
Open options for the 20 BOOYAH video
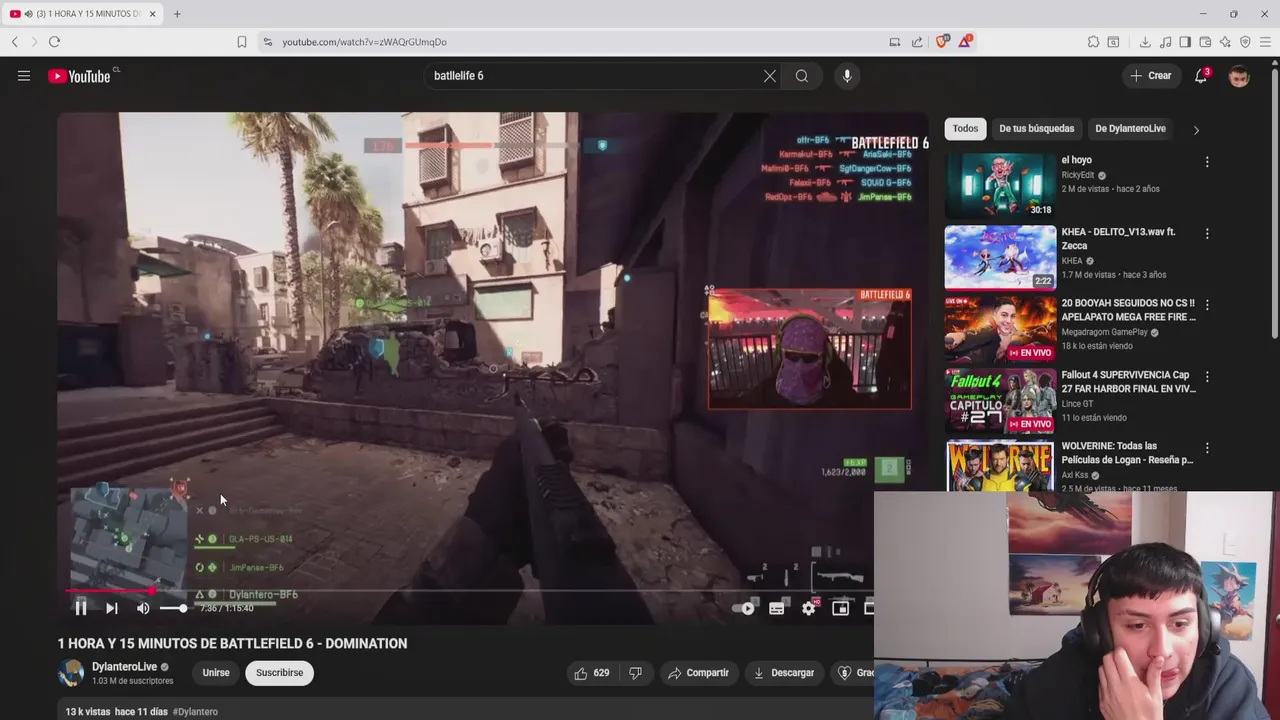[1207, 305]
